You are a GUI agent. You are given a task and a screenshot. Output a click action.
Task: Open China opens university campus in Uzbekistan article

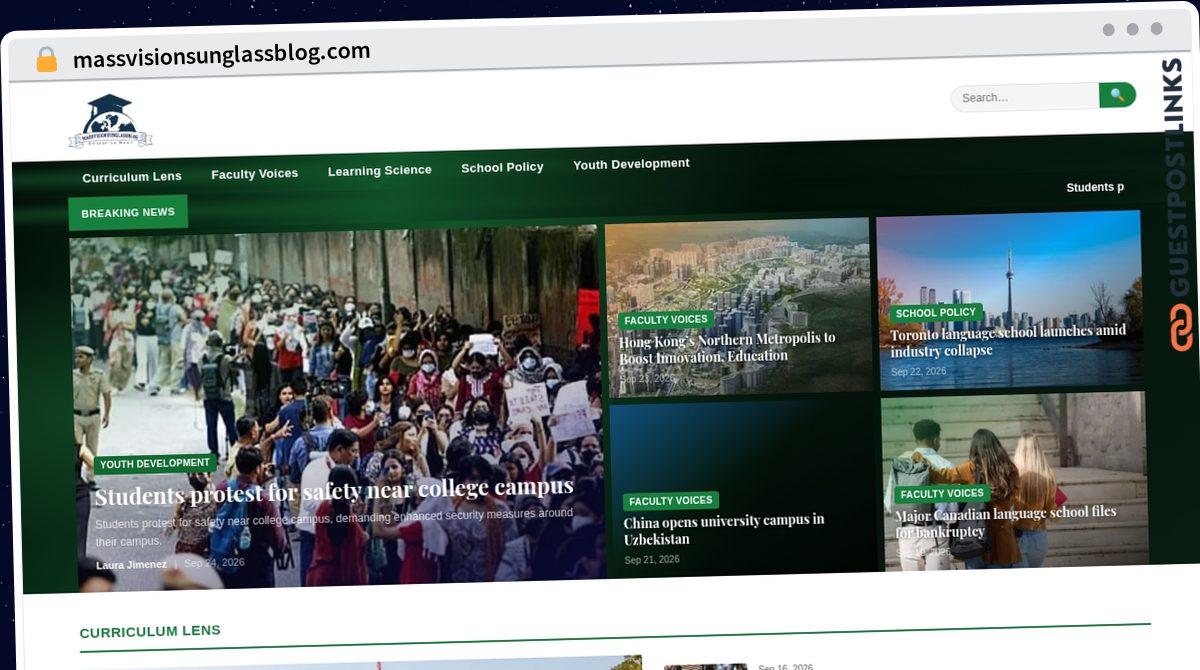(724, 530)
